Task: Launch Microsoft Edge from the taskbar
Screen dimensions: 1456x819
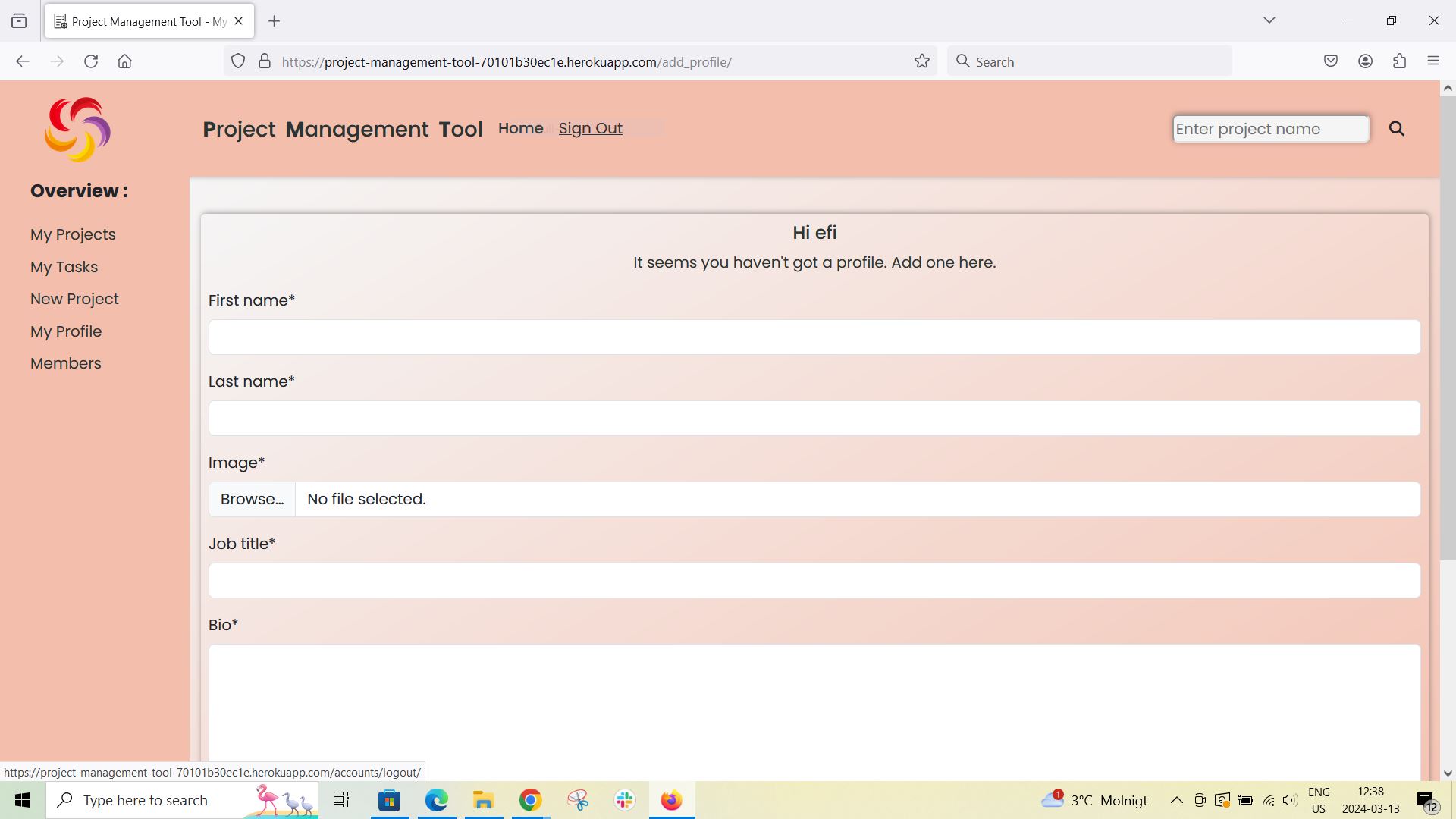Action: (436, 800)
